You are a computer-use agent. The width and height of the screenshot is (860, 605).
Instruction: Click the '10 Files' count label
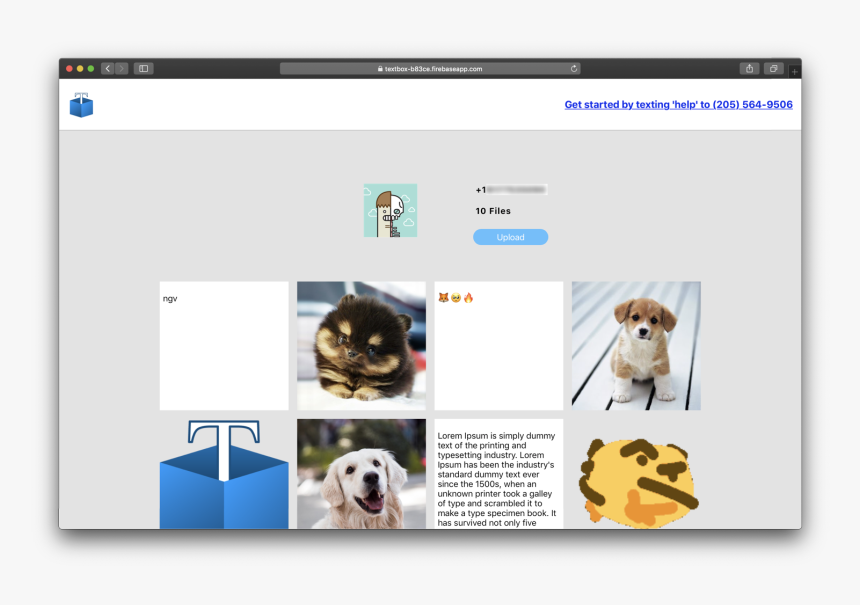click(x=493, y=211)
